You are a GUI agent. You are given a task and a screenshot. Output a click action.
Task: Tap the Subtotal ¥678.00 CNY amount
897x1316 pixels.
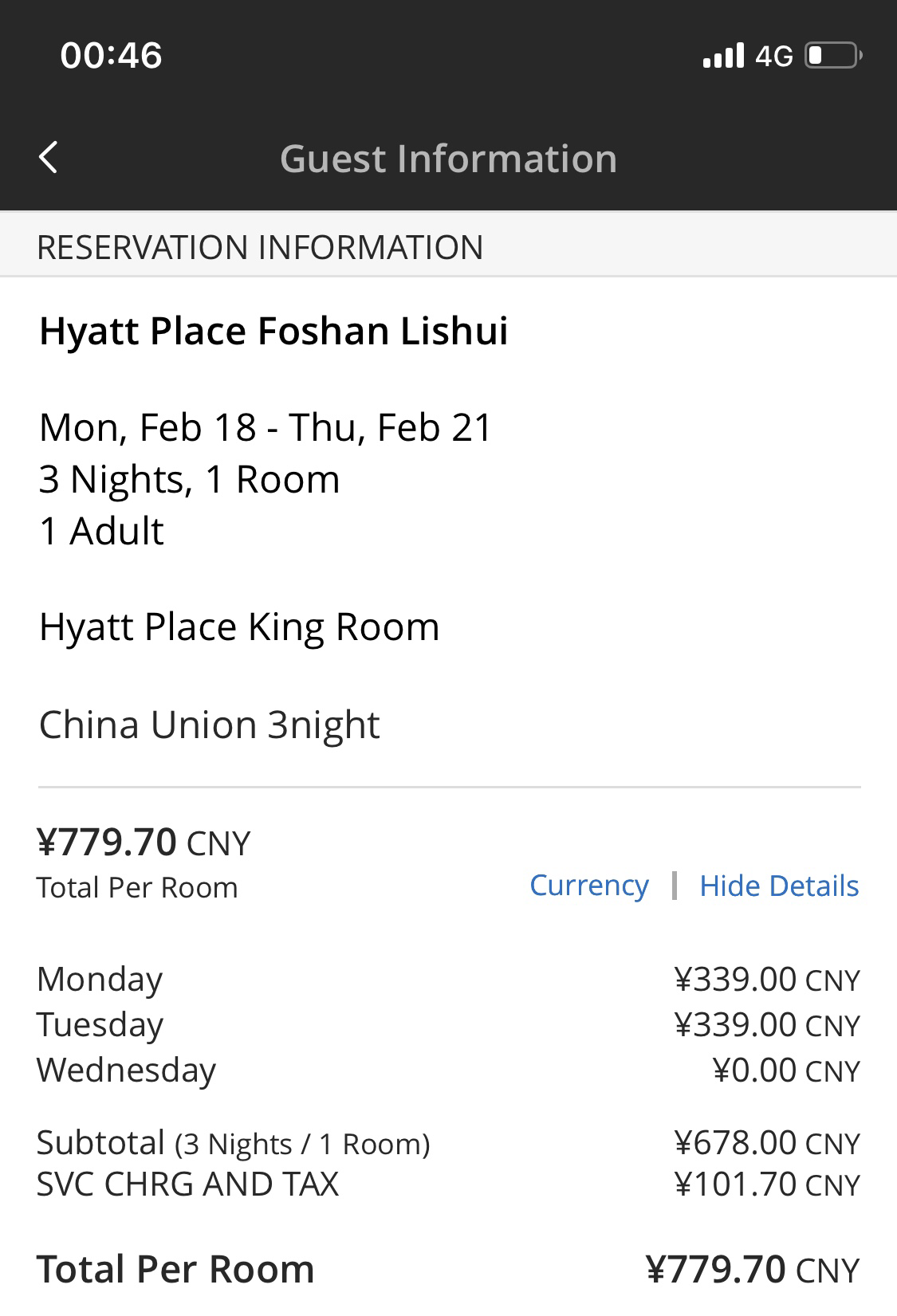point(767,1143)
